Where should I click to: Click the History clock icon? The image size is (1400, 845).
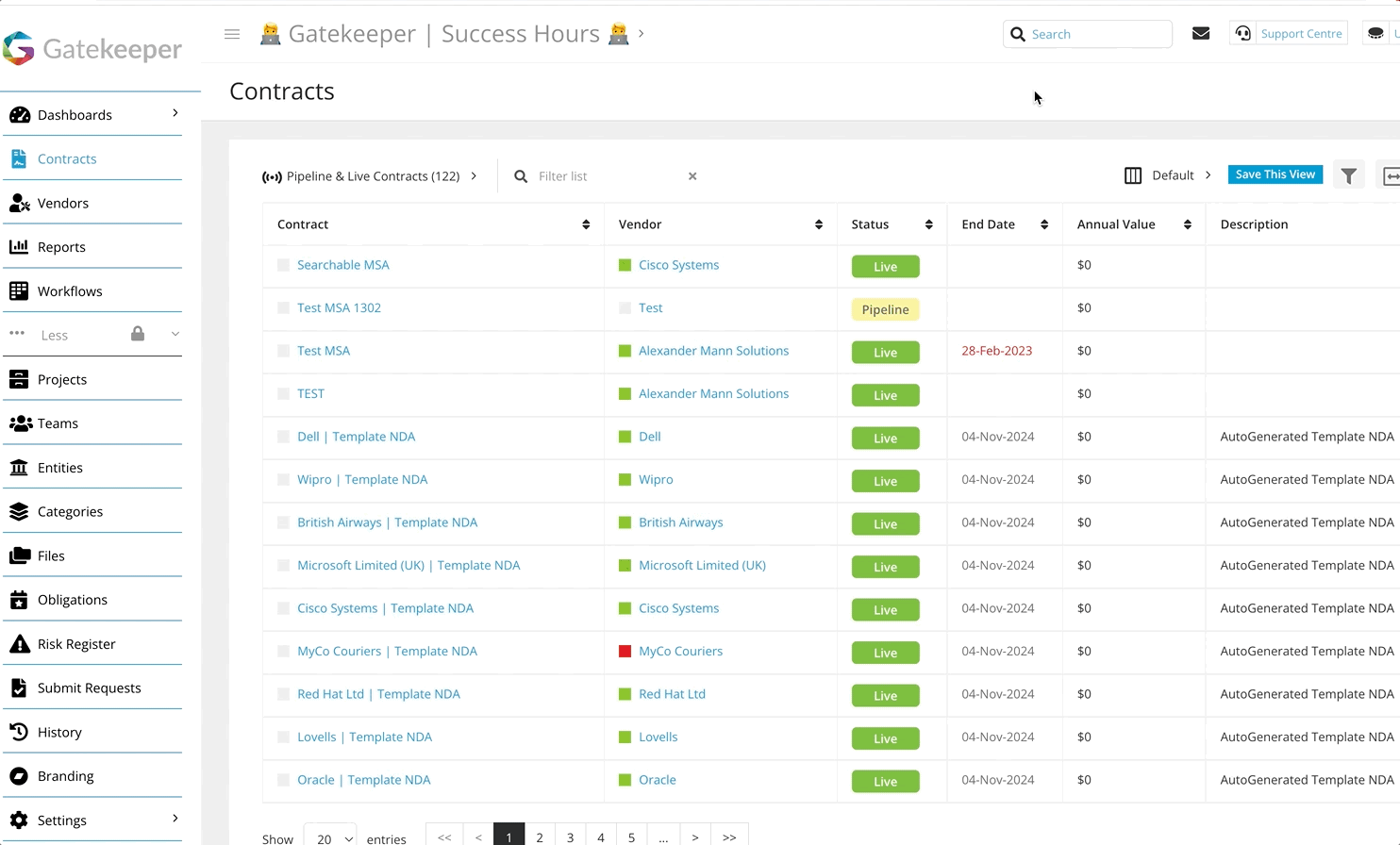19,732
